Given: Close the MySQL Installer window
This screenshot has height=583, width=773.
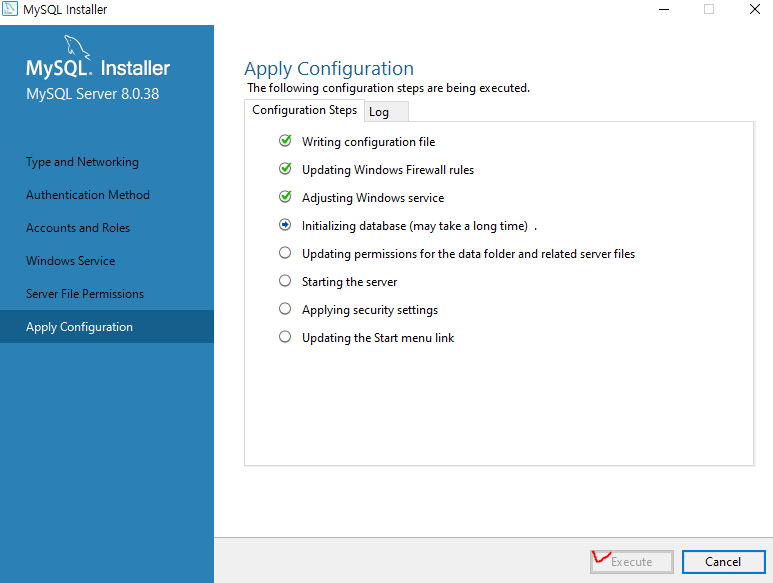Looking at the screenshot, I should [x=754, y=9].
